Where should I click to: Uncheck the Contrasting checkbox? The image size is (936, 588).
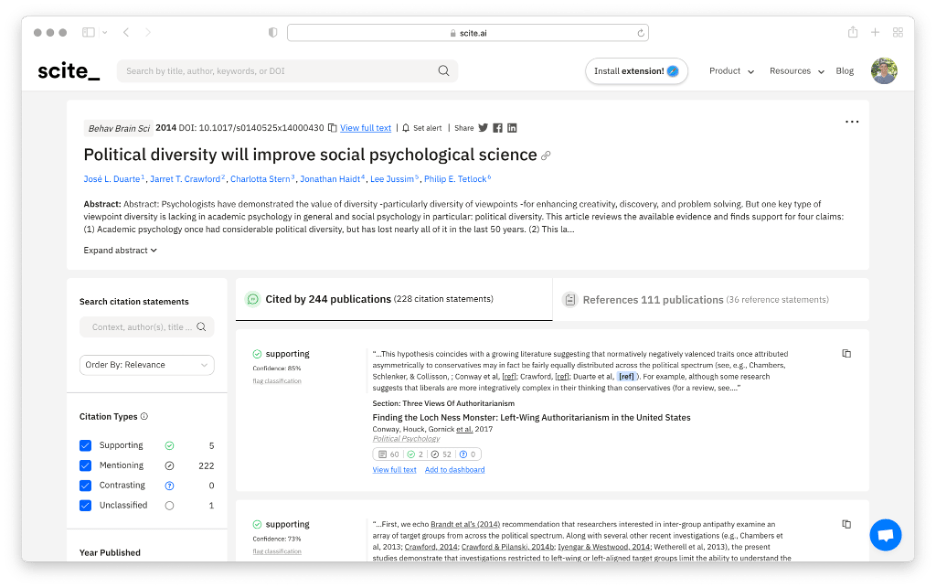[x=85, y=486]
